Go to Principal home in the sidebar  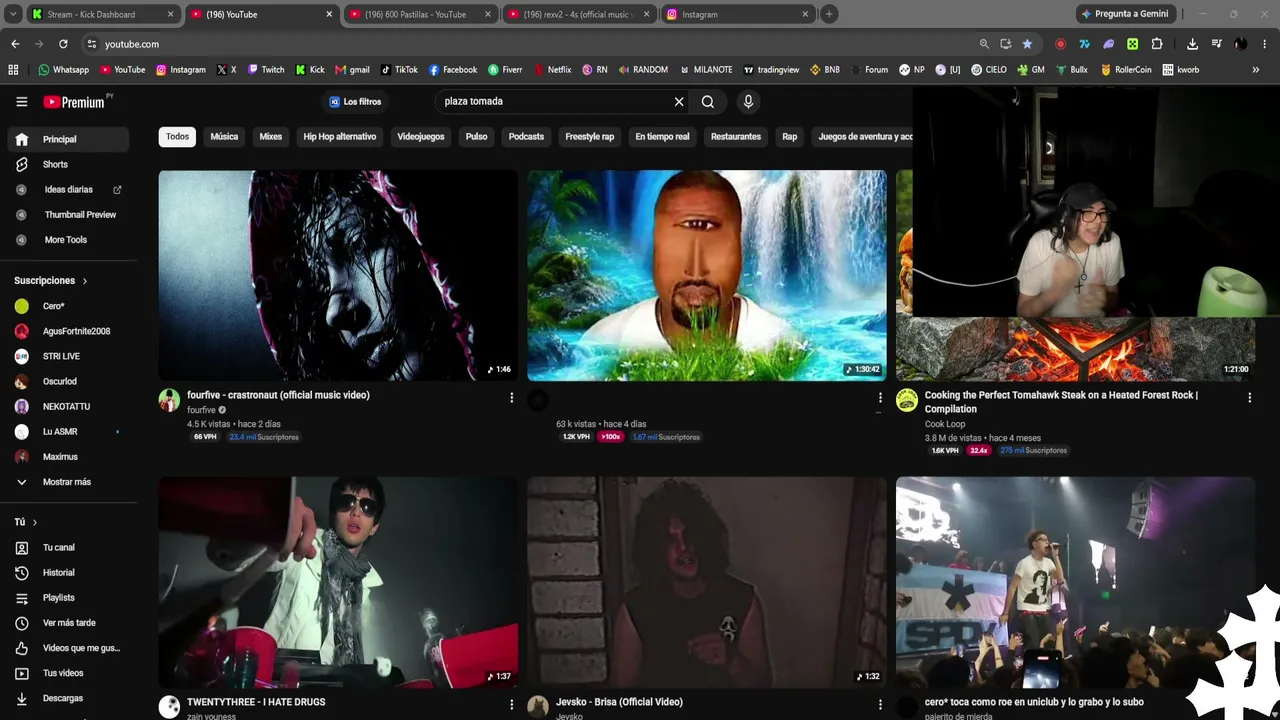point(70,139)
